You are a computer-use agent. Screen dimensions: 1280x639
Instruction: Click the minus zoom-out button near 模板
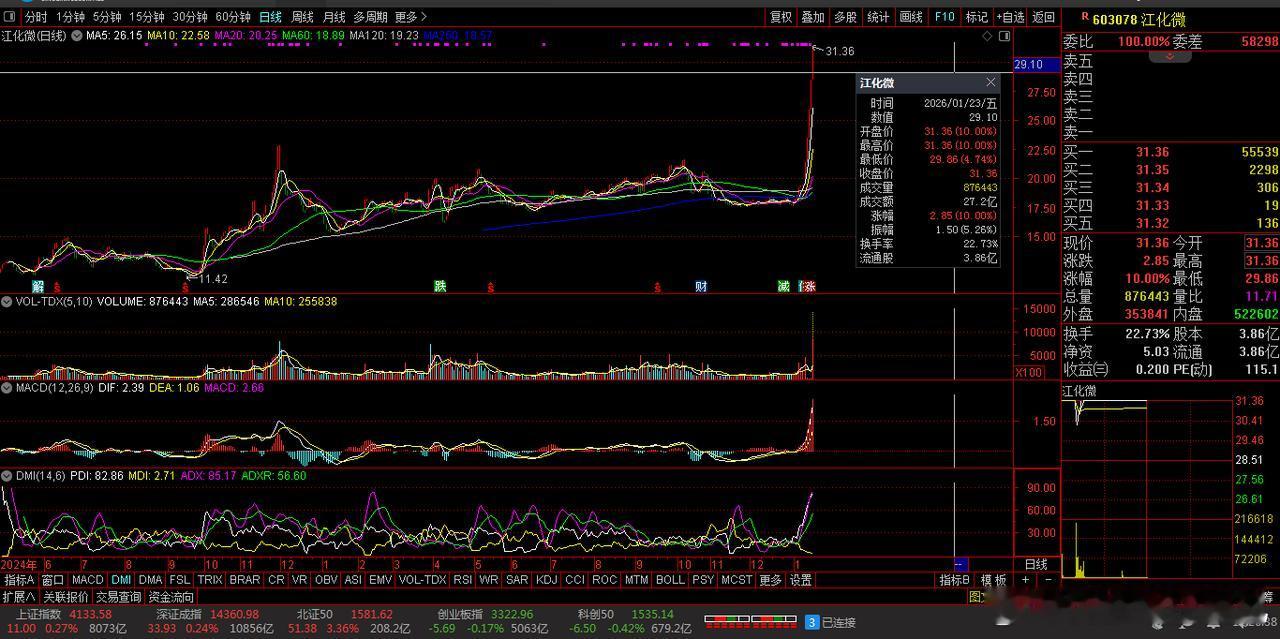(x=1048, y=580)
